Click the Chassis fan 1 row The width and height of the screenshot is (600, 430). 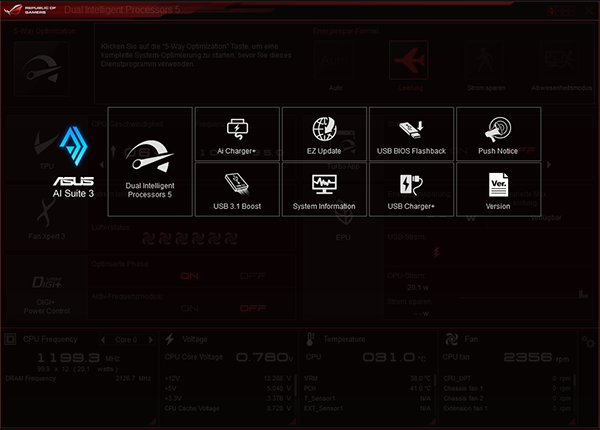coord(507,388)
